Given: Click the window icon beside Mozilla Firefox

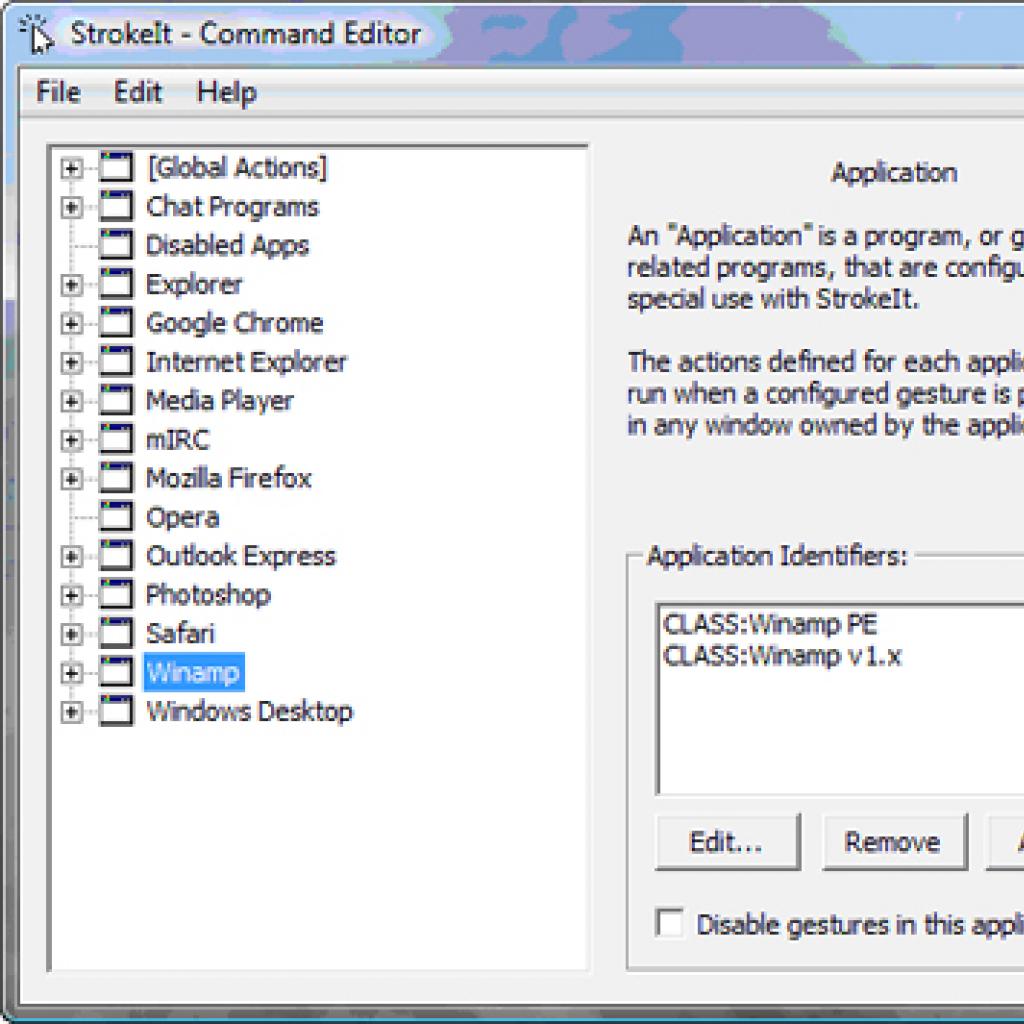Looking at the screenshot, I should (x=116, y=478).
